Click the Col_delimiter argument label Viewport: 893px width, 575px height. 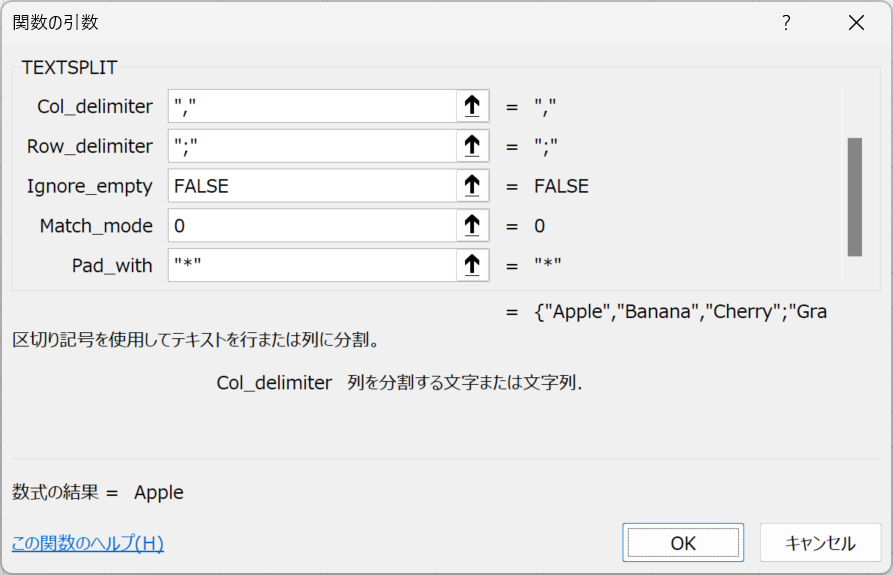pyautogui.click(x=95, y=106)
